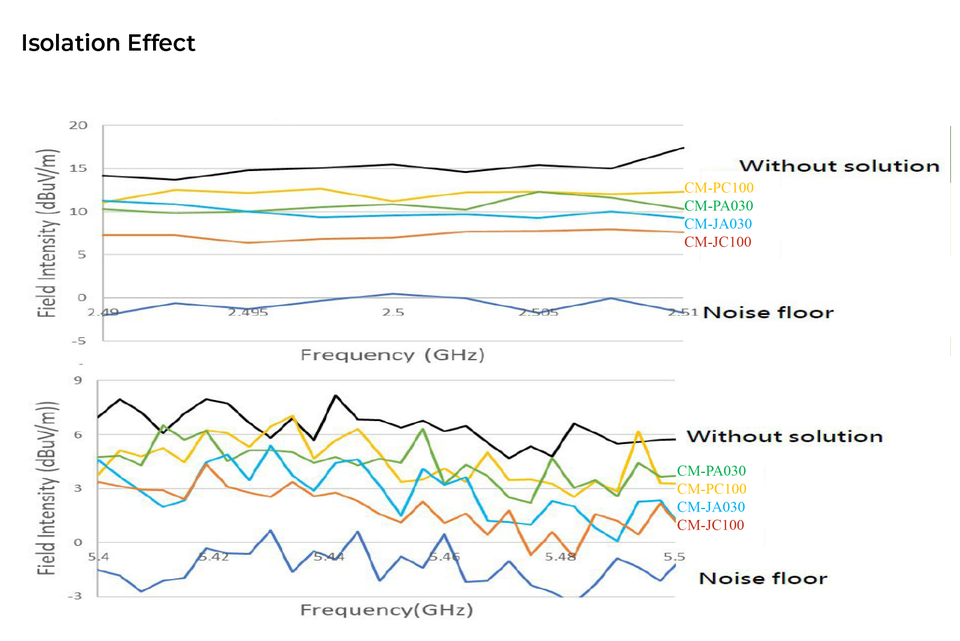Select the "Without solution" label in the 5.4–5.5 GHz chart
This screenshot has width=960, height=641.
[784, 436]
